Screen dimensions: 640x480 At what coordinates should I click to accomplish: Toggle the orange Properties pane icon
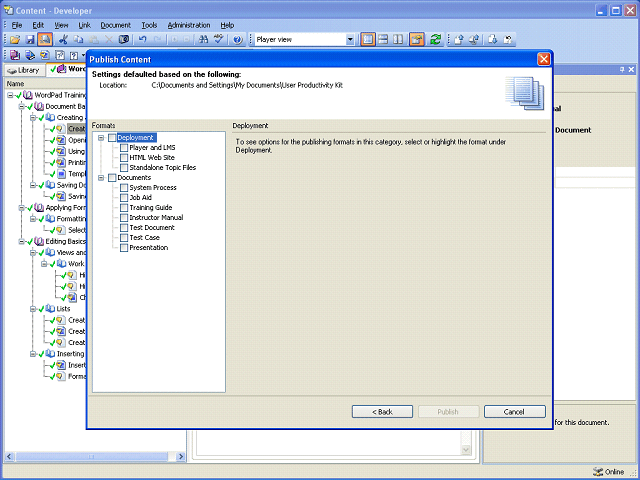click(416, 40)
